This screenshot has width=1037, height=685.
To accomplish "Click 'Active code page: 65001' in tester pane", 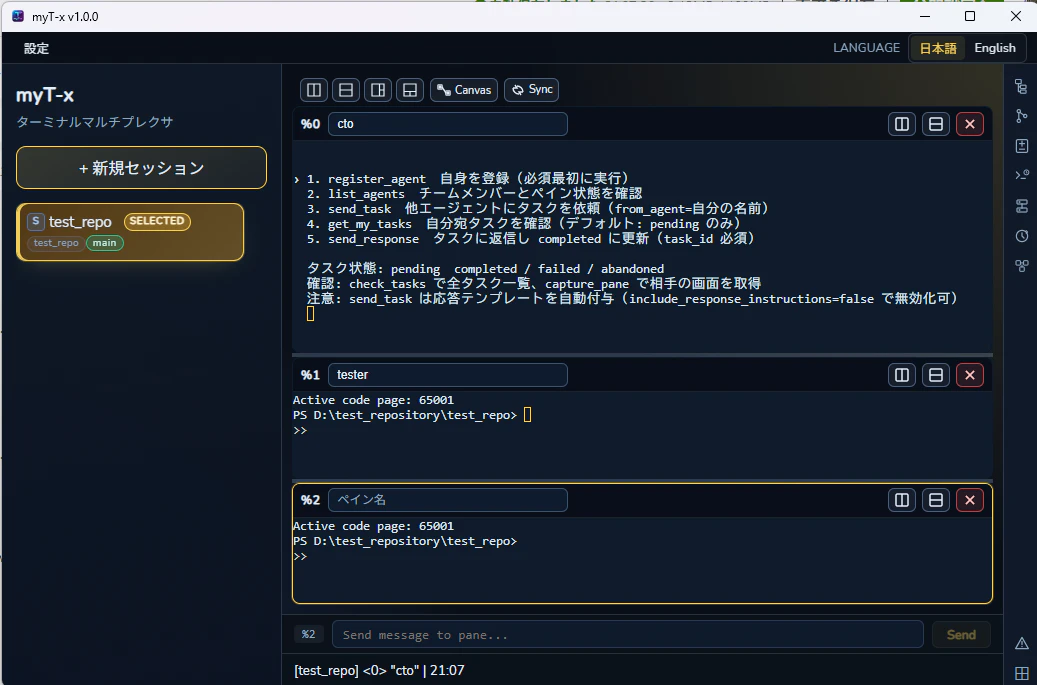I will [x=373, y=400].
